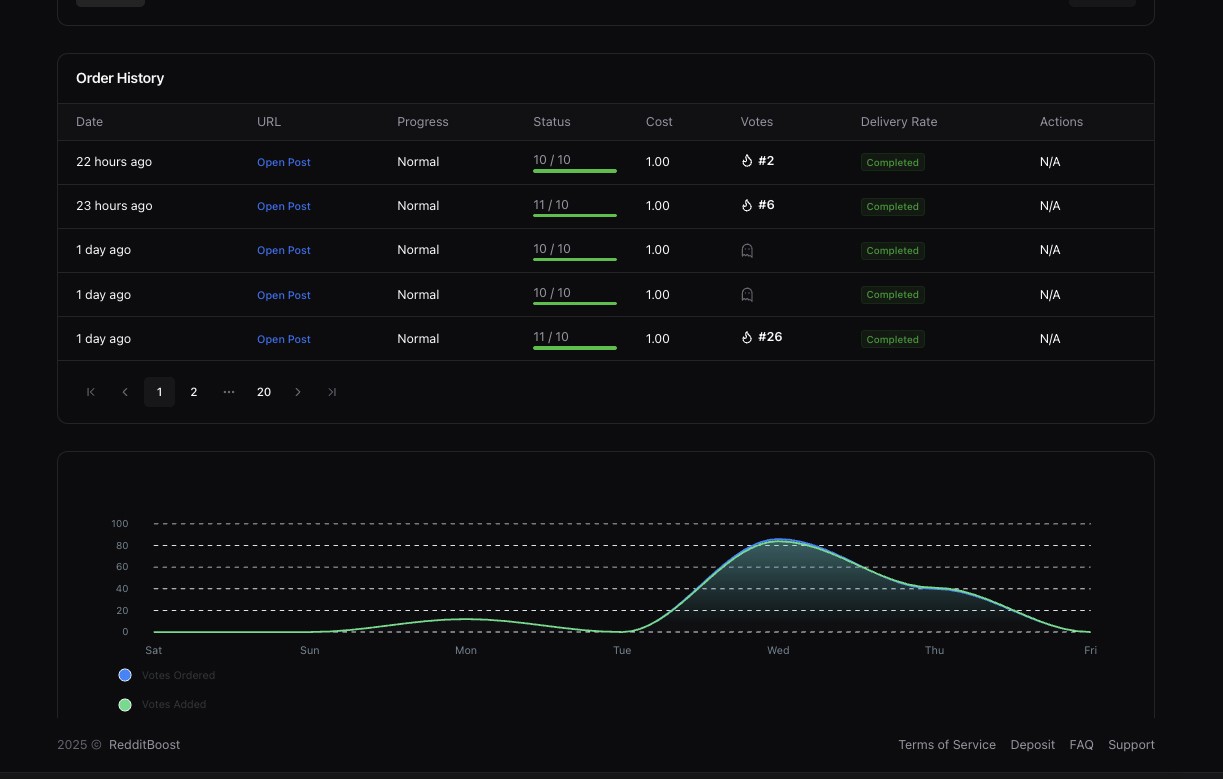Click the flame icon beside rank #26
1223x779 pixels.
[747, 337]
